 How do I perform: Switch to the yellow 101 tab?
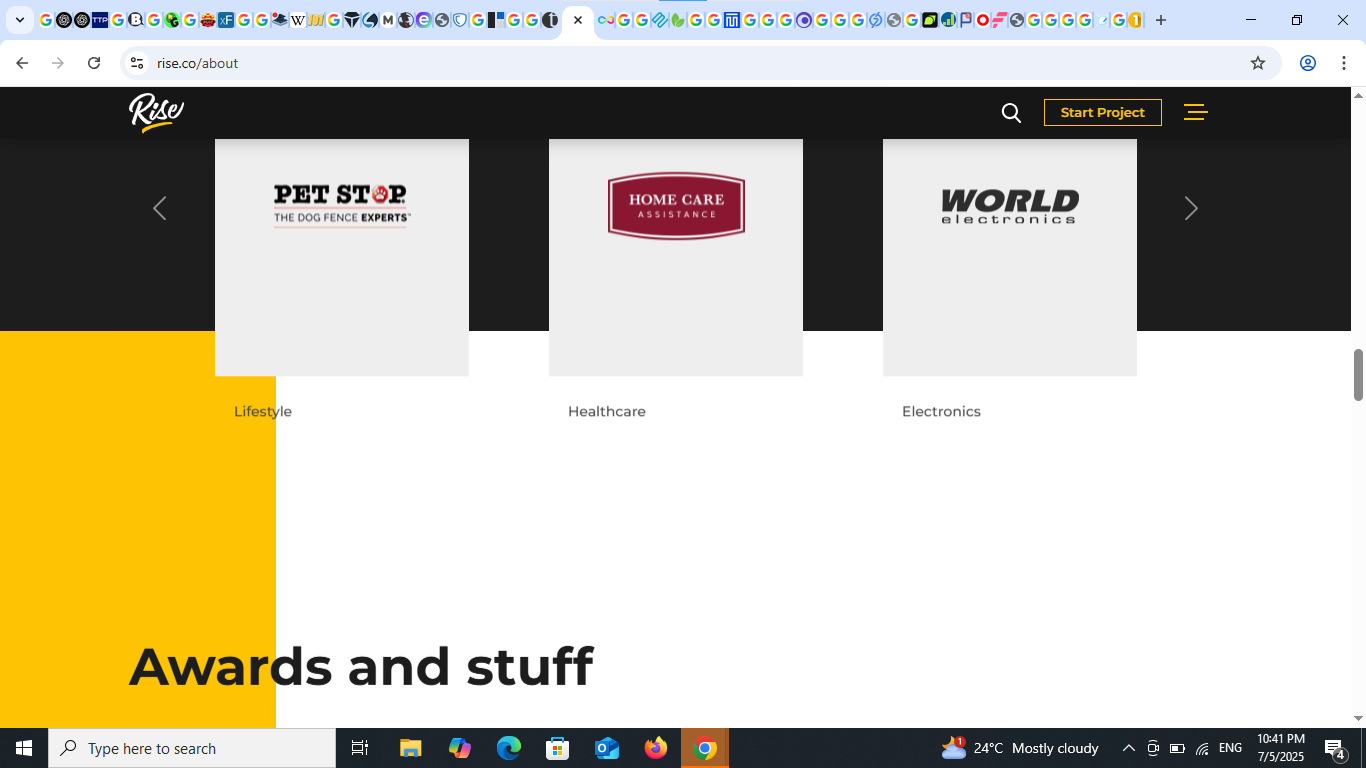[316, 20]
